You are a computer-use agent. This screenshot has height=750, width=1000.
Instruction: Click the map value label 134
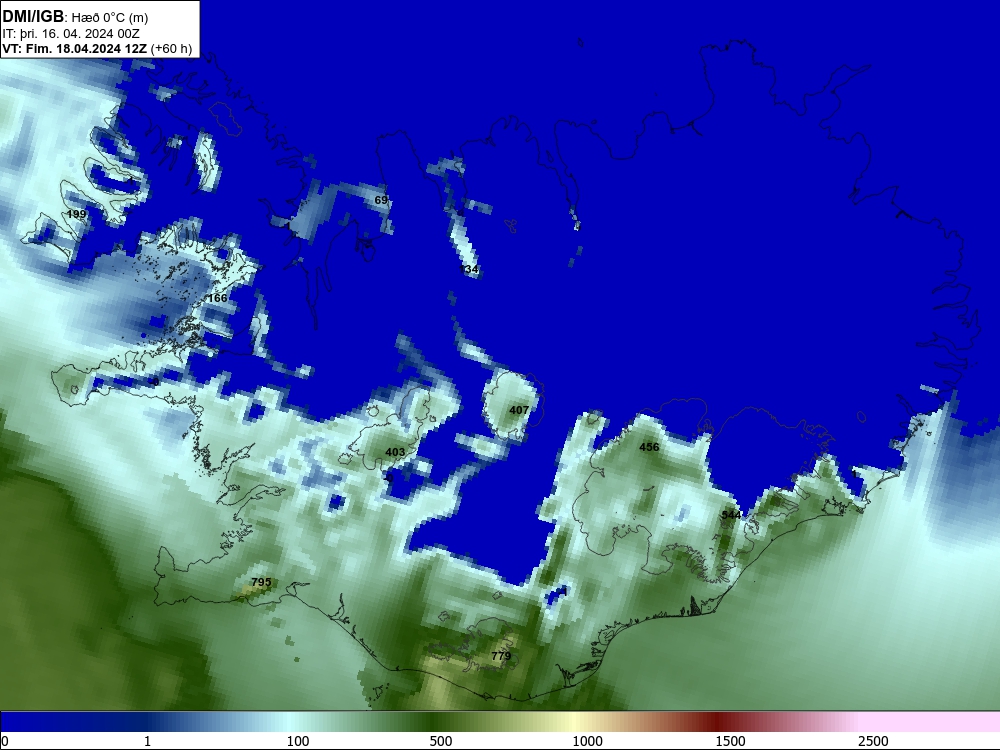469,269
